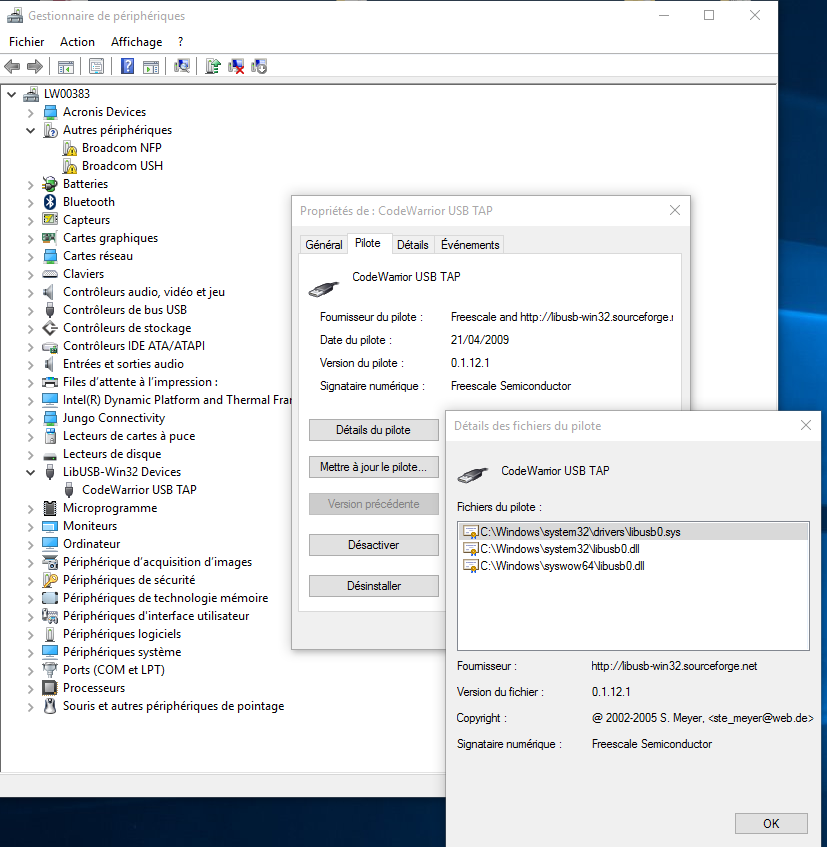
Task: Expand the Acronis Devices category
Action: [x=31, y=112]
